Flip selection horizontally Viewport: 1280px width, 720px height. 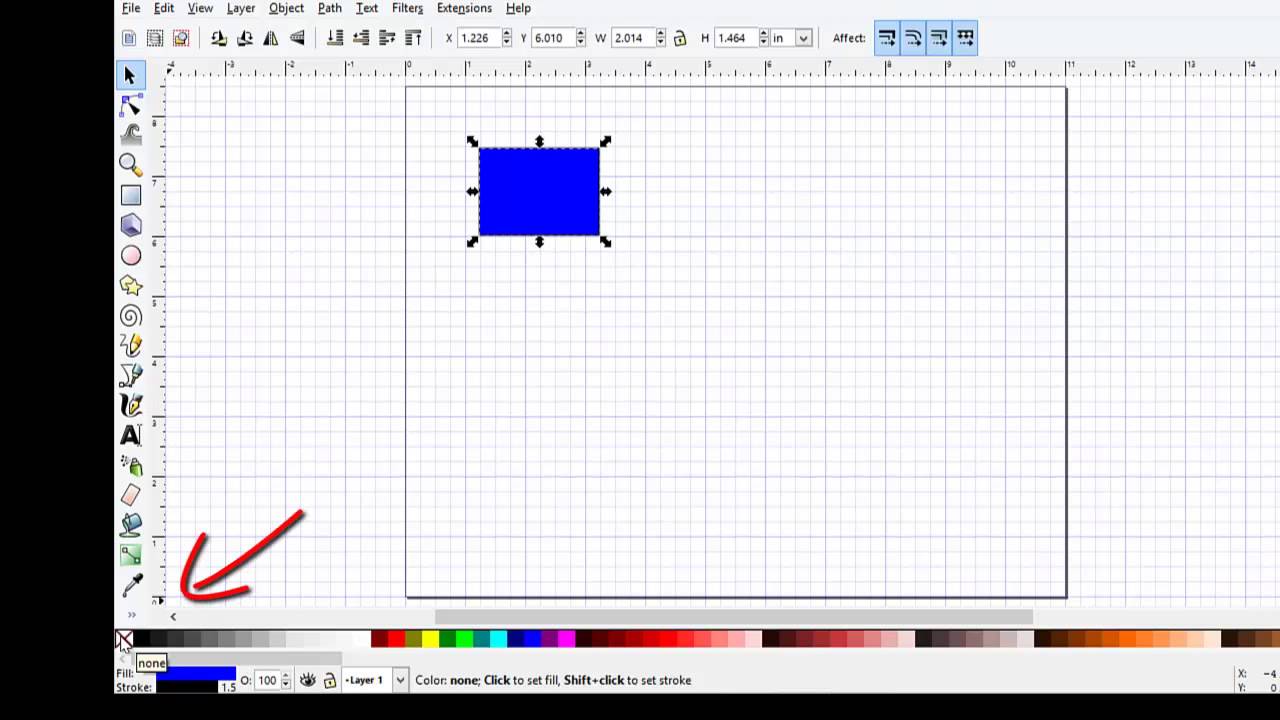point(271,38)
